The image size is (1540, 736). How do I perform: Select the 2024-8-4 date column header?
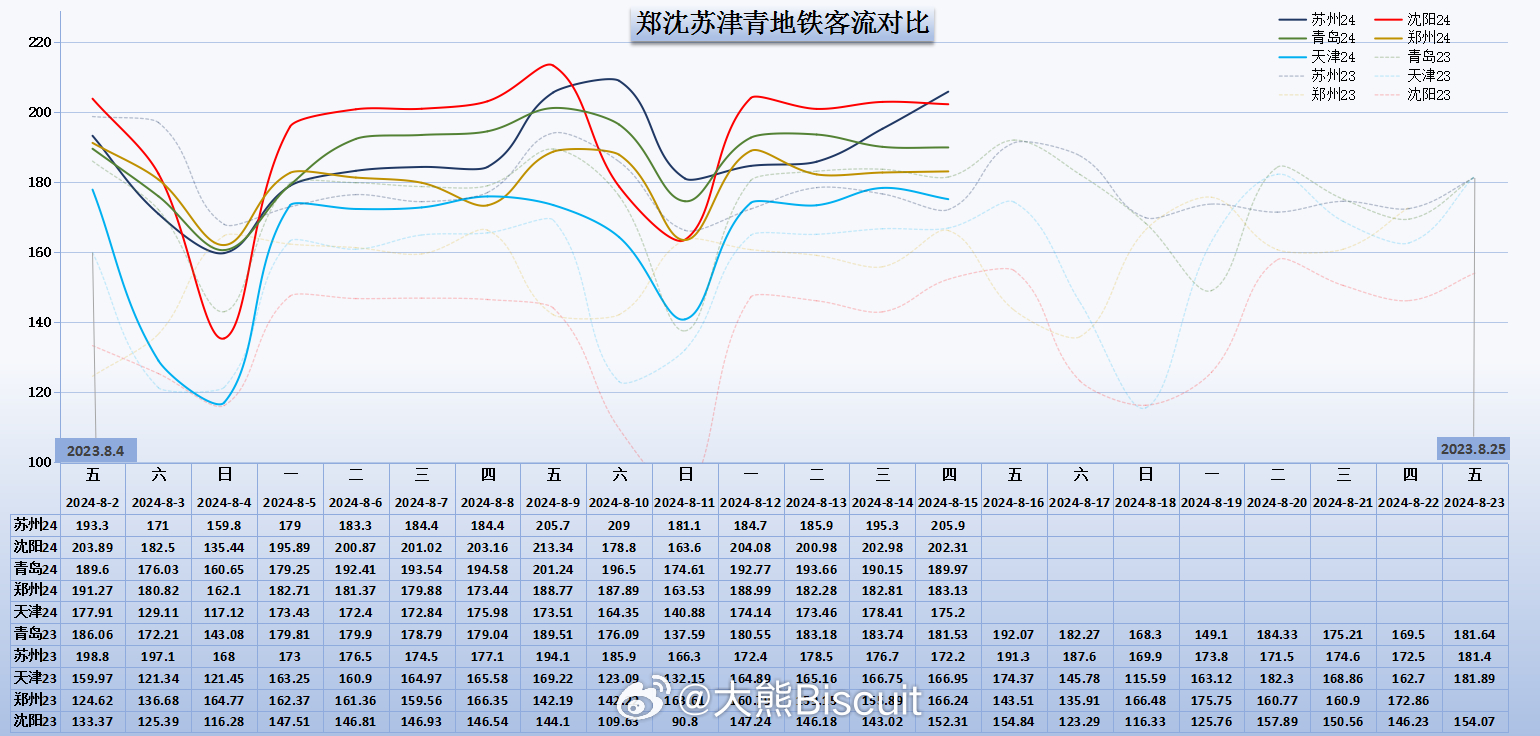[x=224, y=502]
